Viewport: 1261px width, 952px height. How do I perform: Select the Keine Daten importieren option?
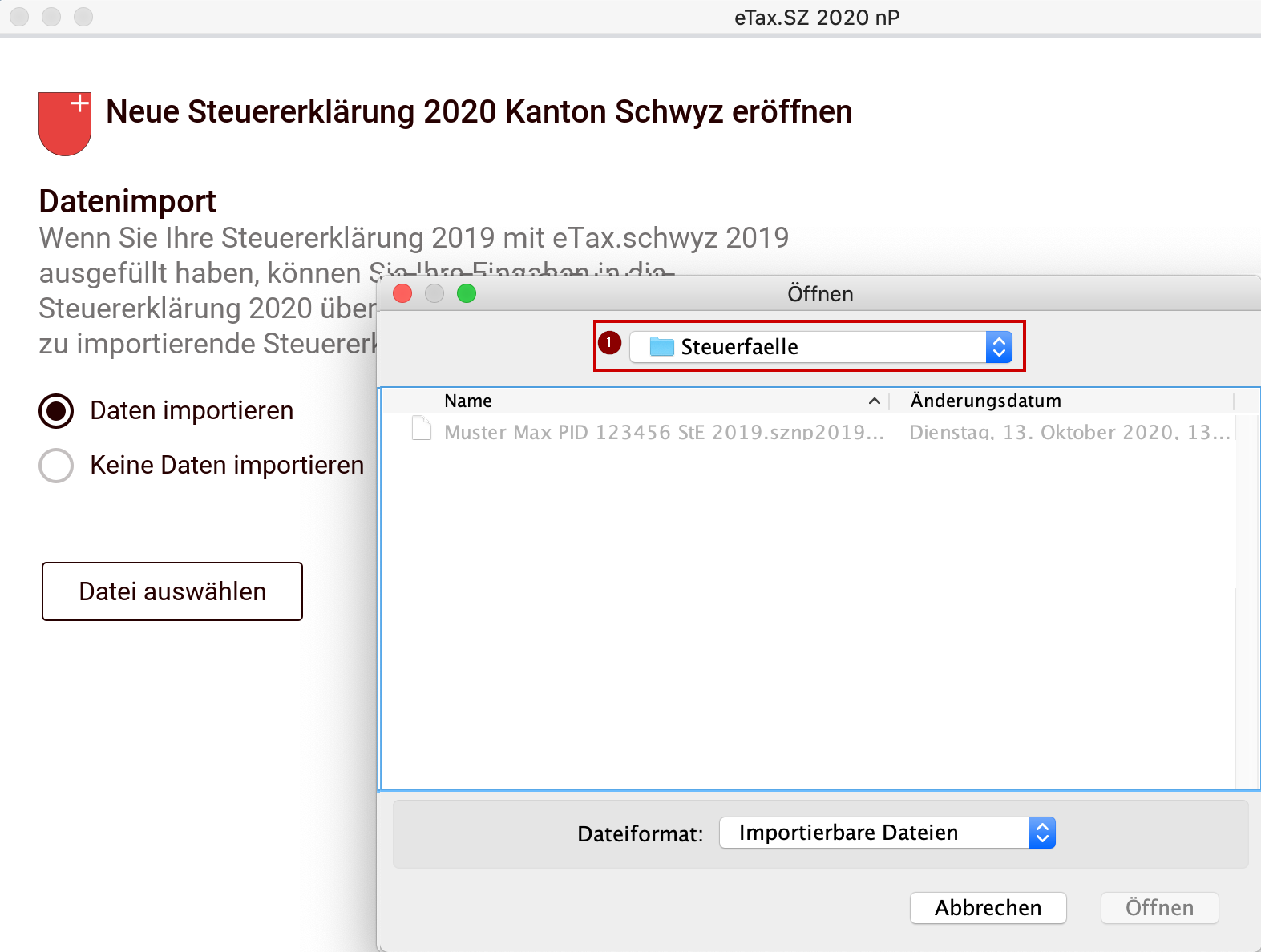[x=56, y=465]
